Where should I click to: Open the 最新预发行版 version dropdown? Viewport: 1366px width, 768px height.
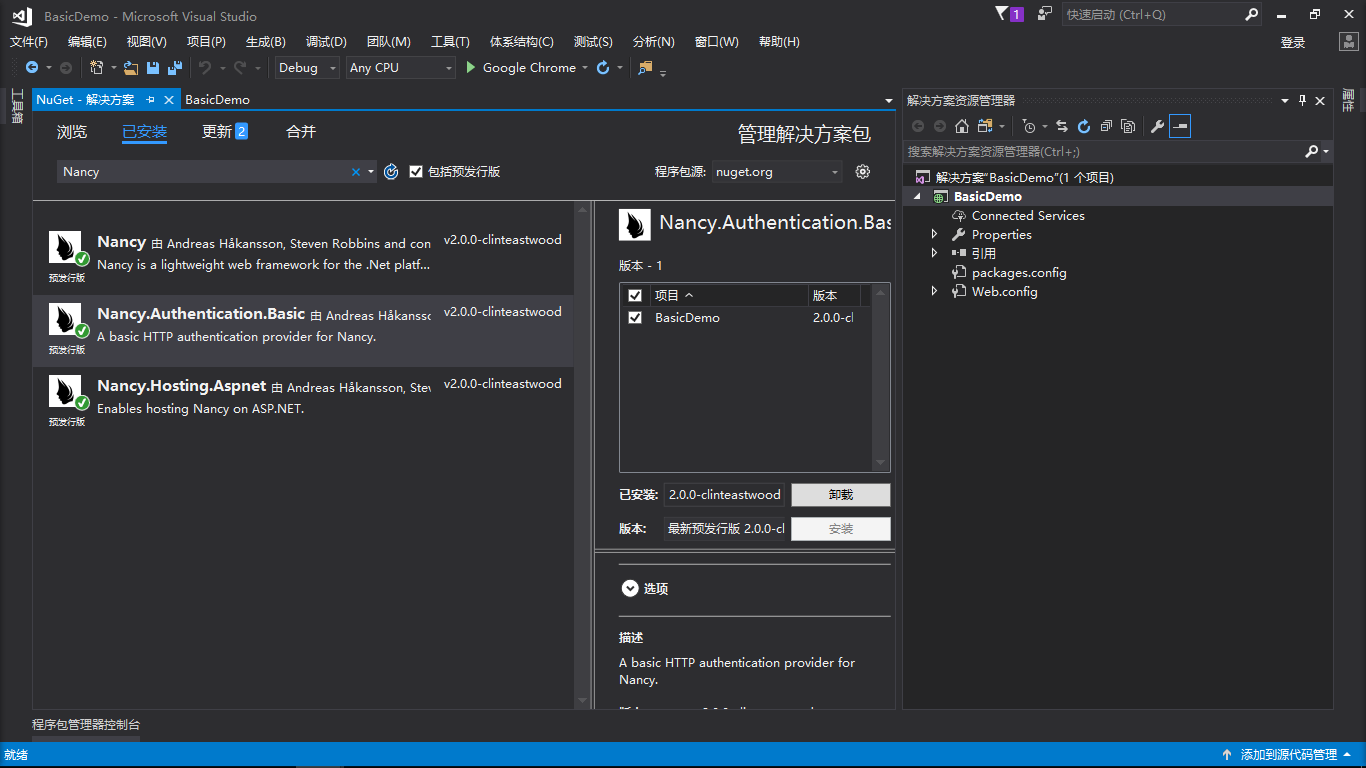coord(727,529)
